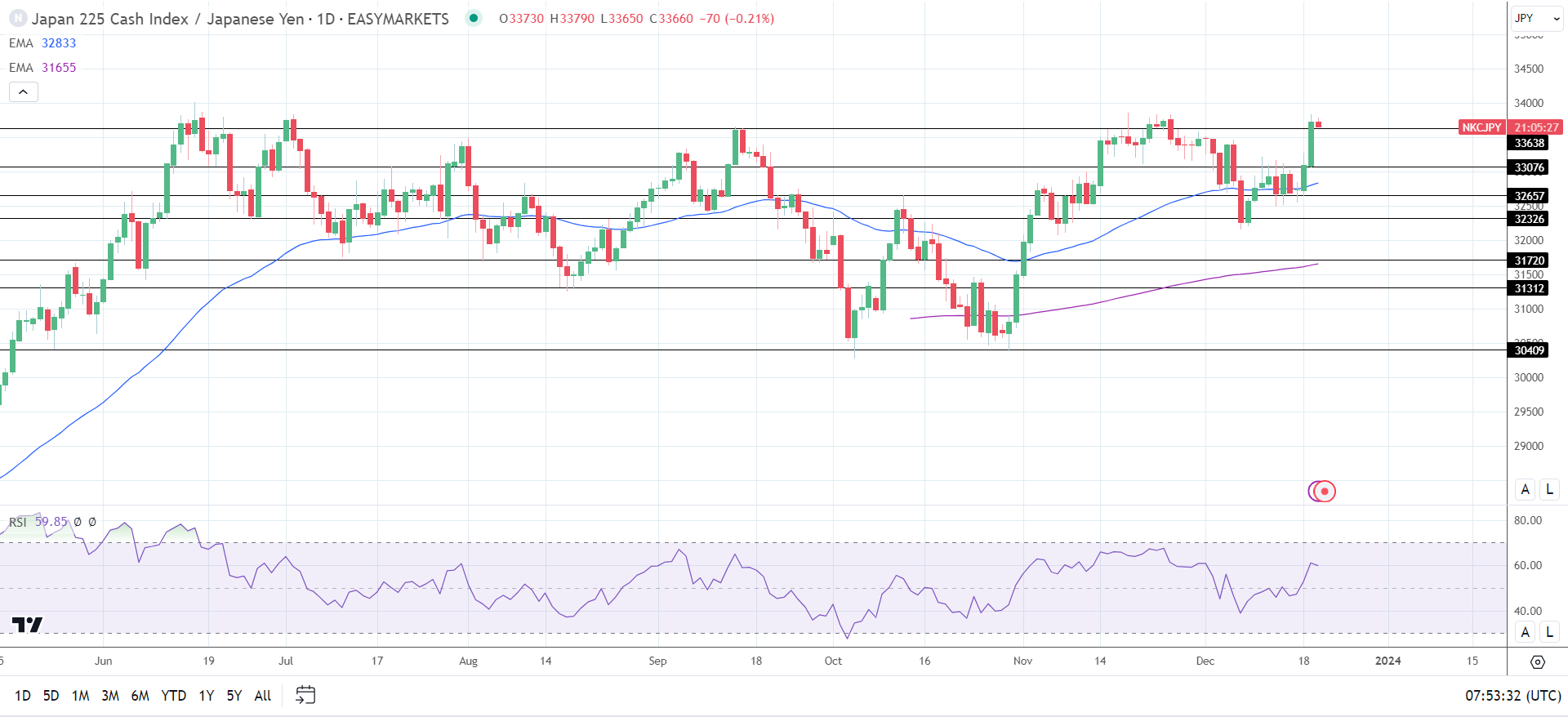1568x717 pixels.
Task: Select the 3M time range
Action: coord(110,696)
